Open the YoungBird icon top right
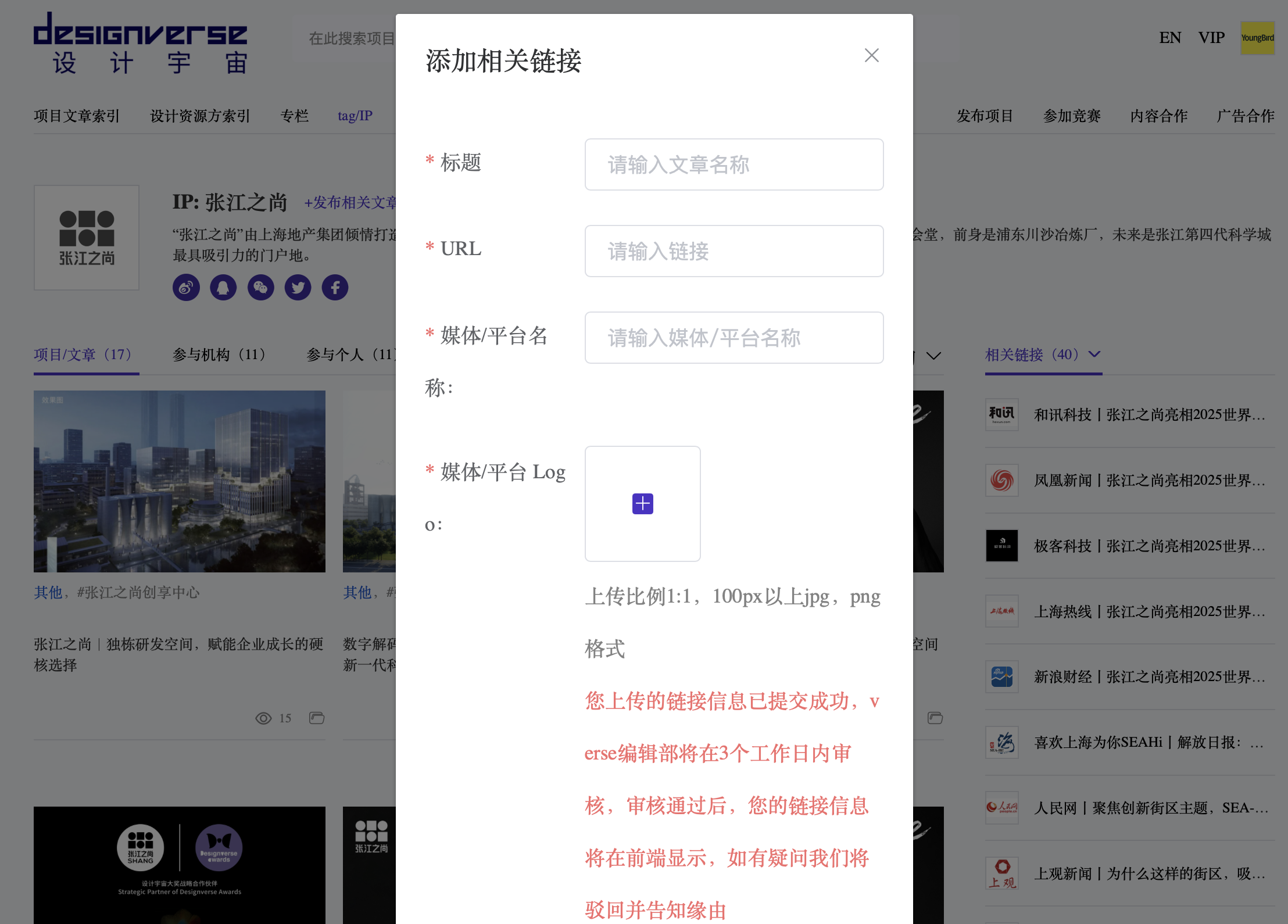 click(x=1257, y=38)
